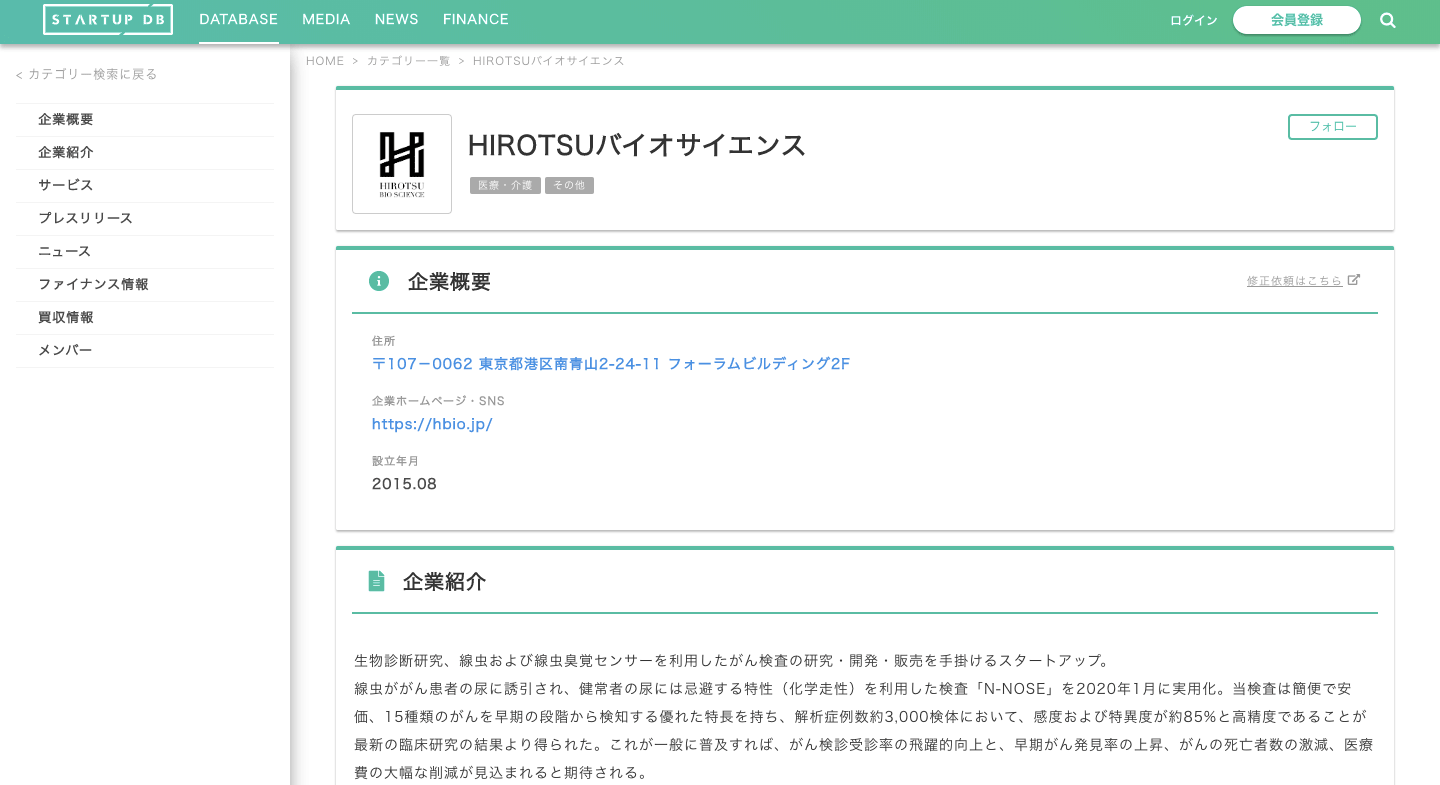Select 買収情報 in the sidebar
The width and height of the screenshot is (1440, 785).
click(x=145, y=317)
